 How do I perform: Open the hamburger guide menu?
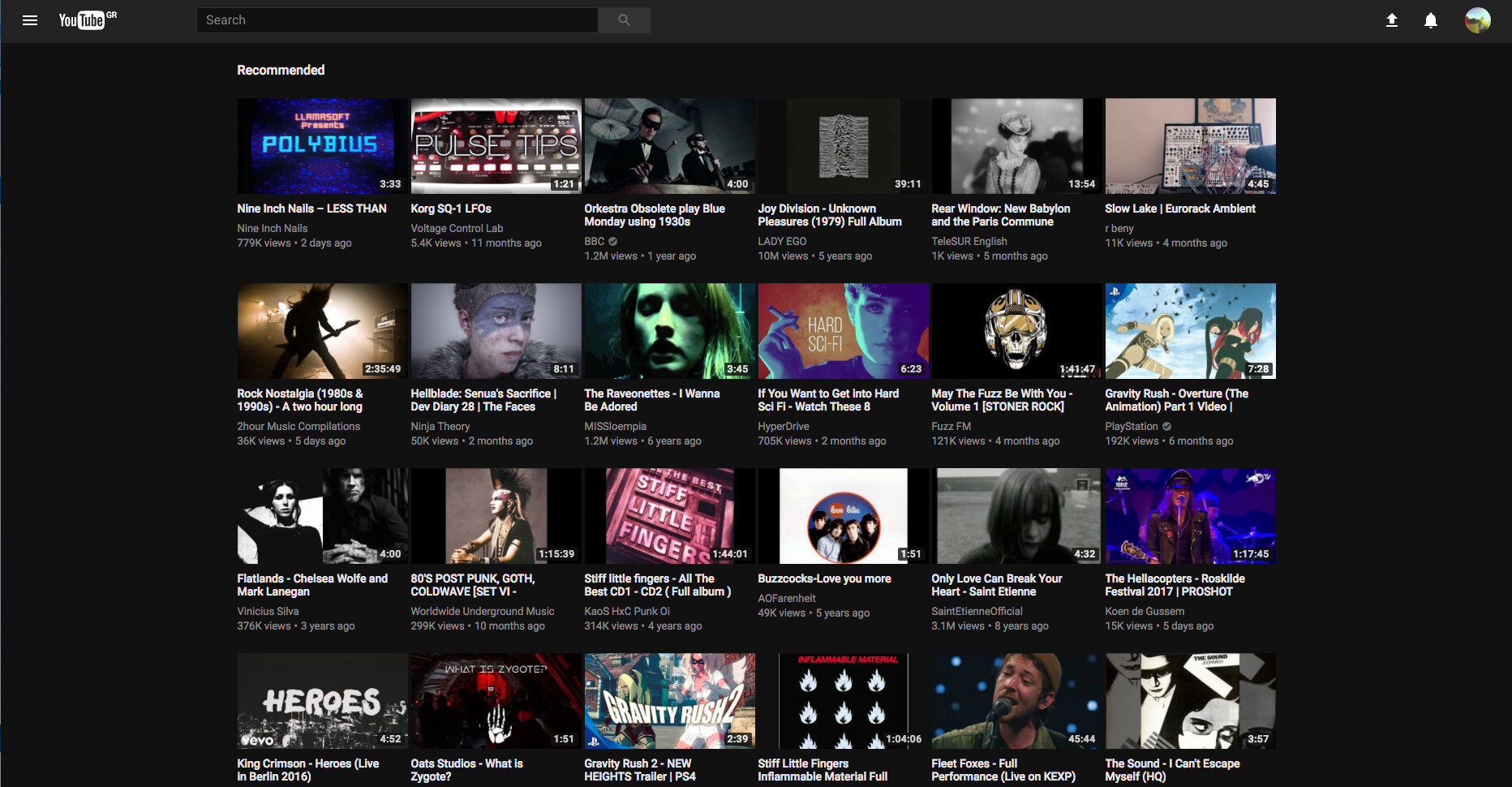click(x=30, y=20)
